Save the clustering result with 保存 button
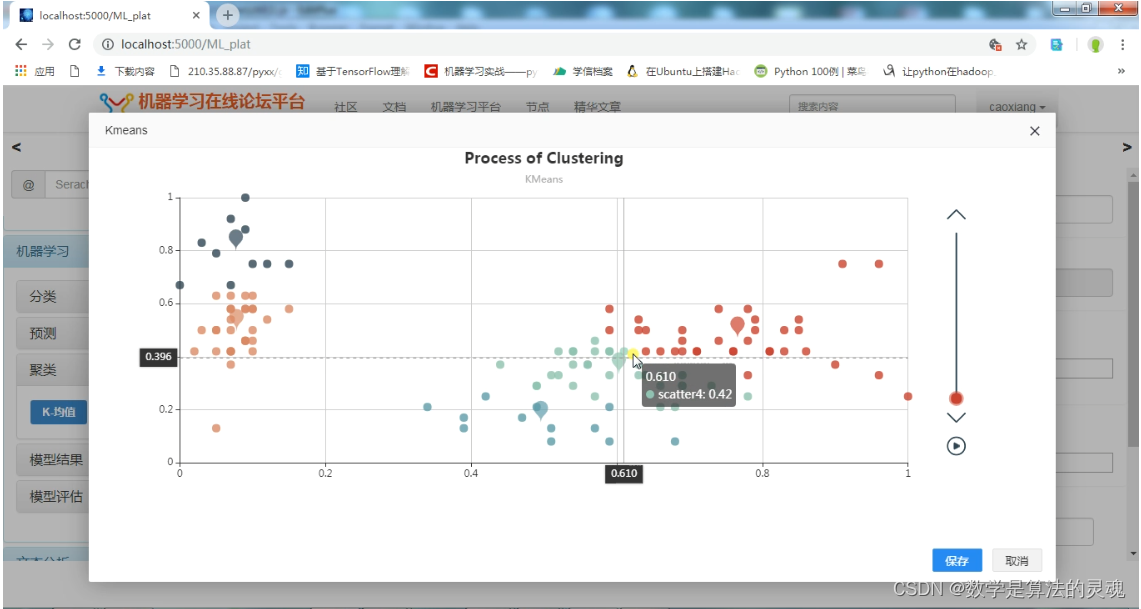The image size is (1141, 609). pyautogui.click(x=956, y=560)
